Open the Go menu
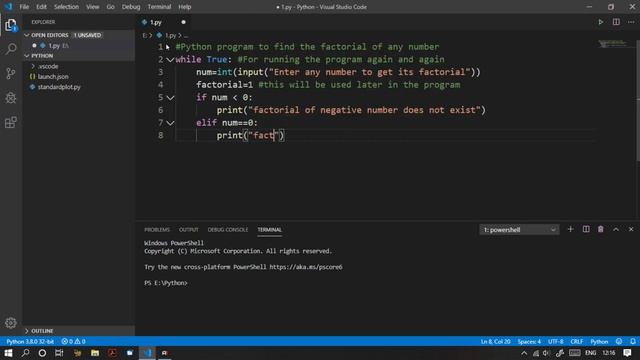This screenshot has height=360, width=640. pos(110,7)
